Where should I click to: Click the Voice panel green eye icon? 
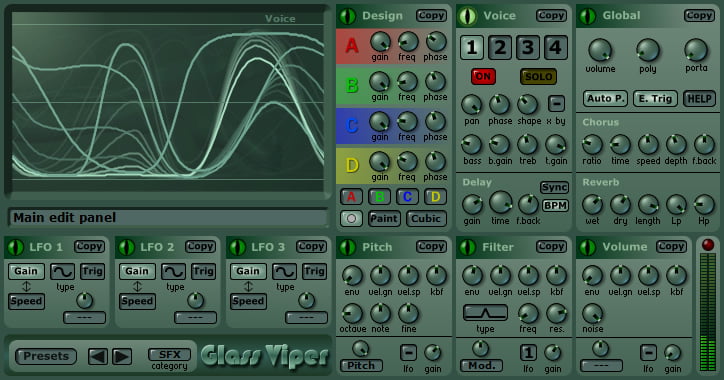[x=468, y=16]
